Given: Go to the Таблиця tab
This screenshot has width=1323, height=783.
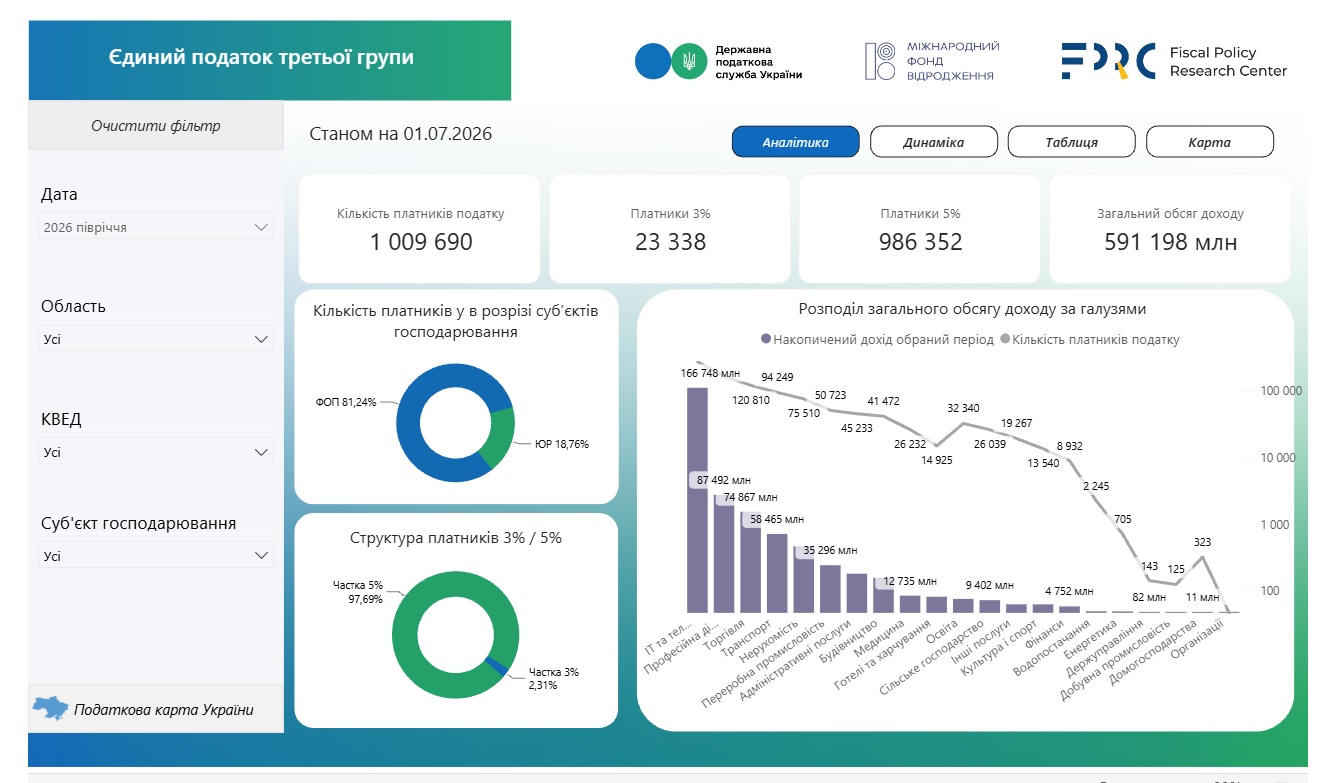Looking at the screenshot, I should (1071, 142).
